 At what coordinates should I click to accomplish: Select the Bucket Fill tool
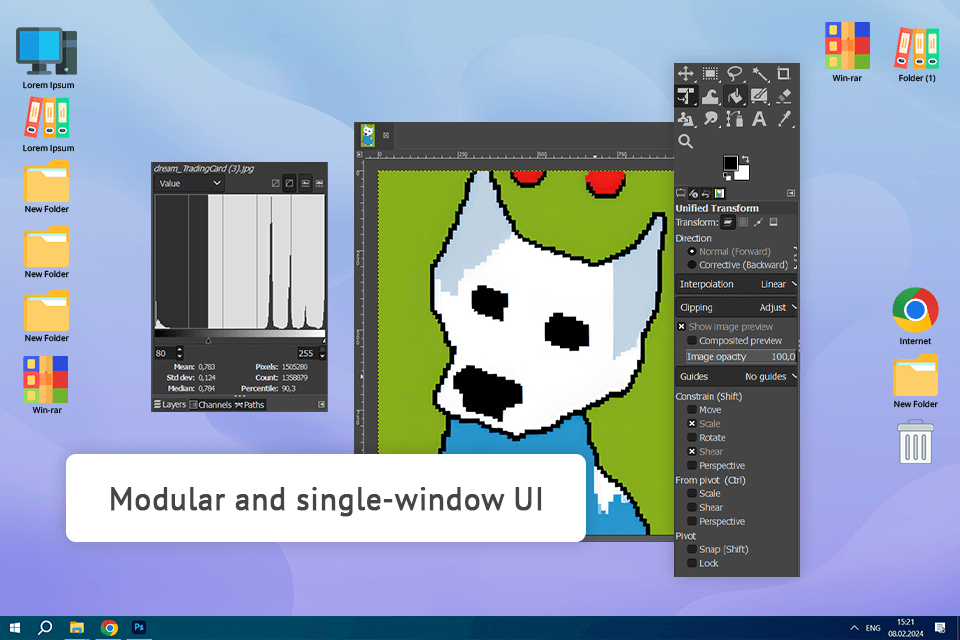point(735,96)
